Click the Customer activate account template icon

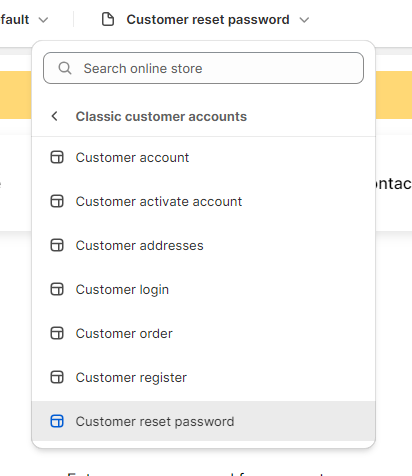pos(57,201)
